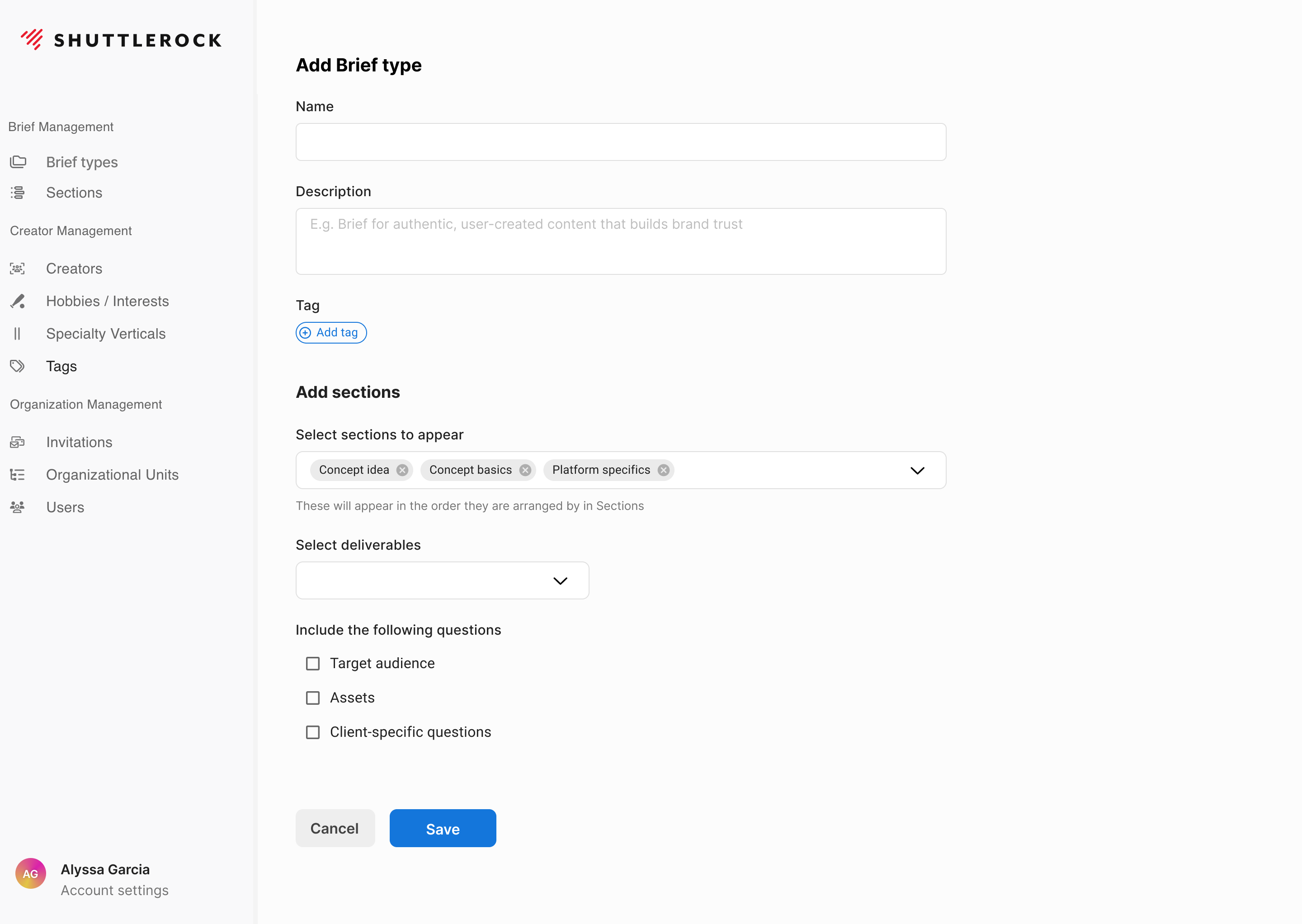Remove the Platform specifics chip

point(664,470)
